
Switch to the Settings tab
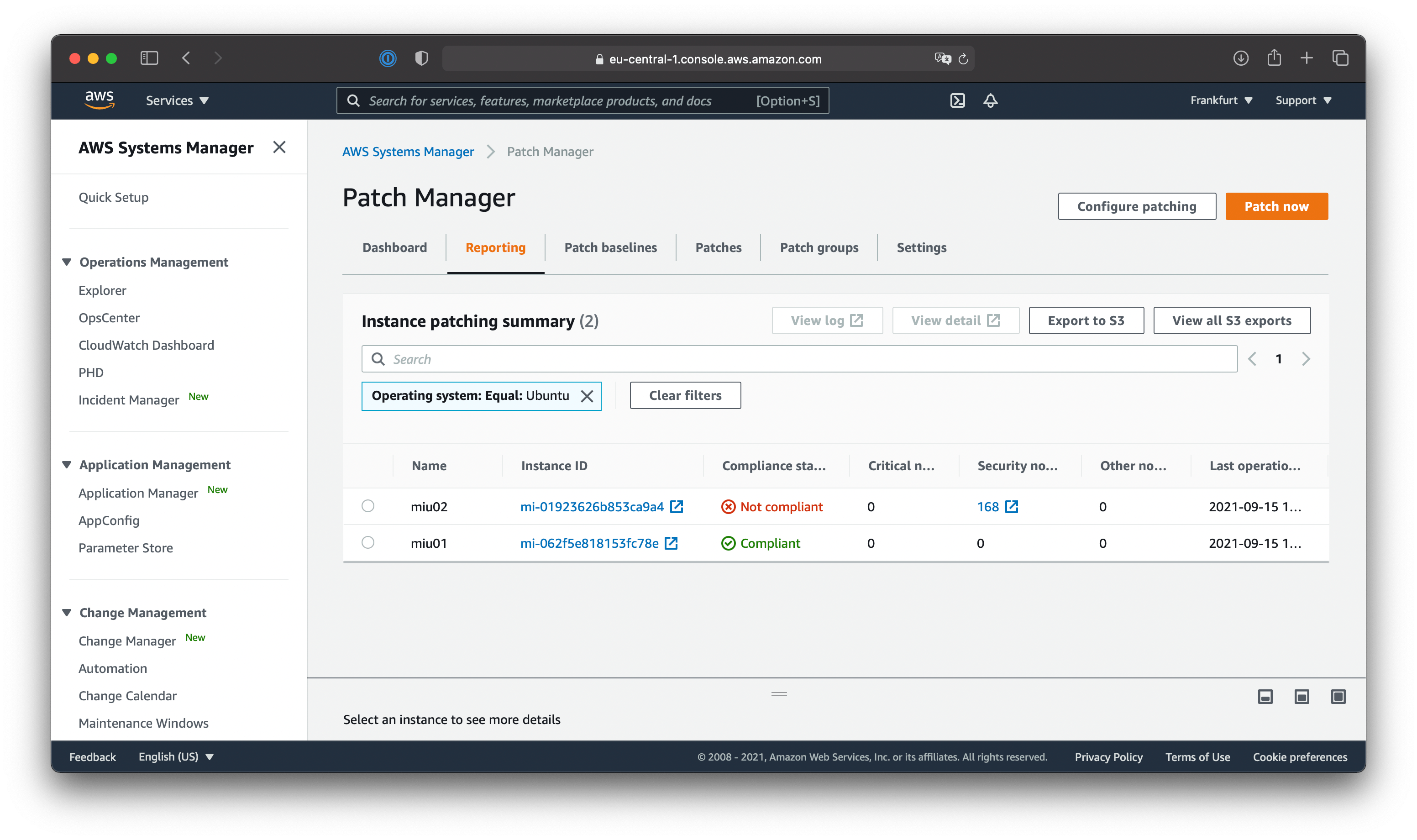pos(921,247)
